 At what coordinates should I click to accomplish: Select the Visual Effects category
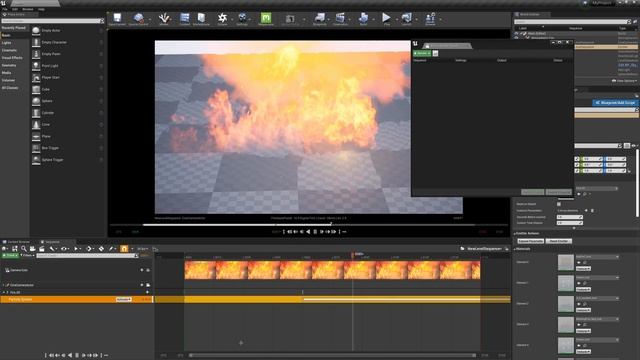click(12, 58)
